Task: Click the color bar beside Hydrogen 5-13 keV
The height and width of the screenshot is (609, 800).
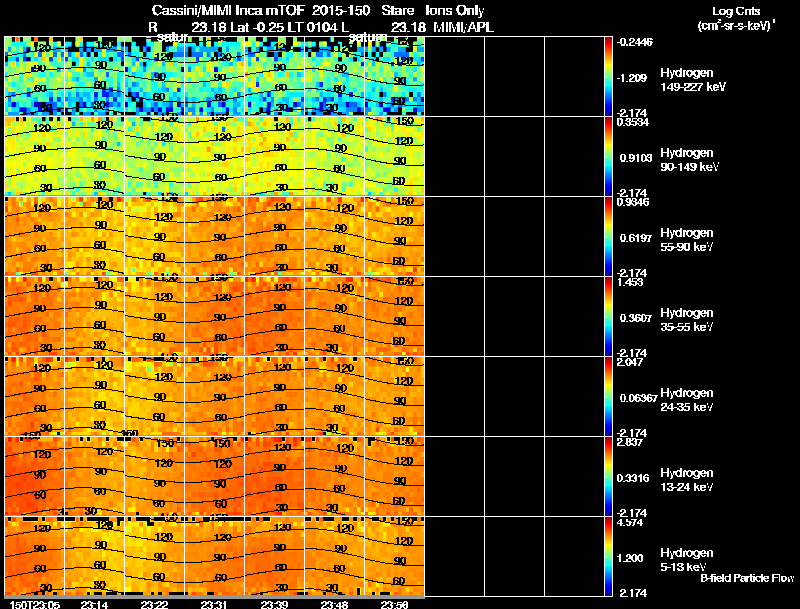Action: 608,557
